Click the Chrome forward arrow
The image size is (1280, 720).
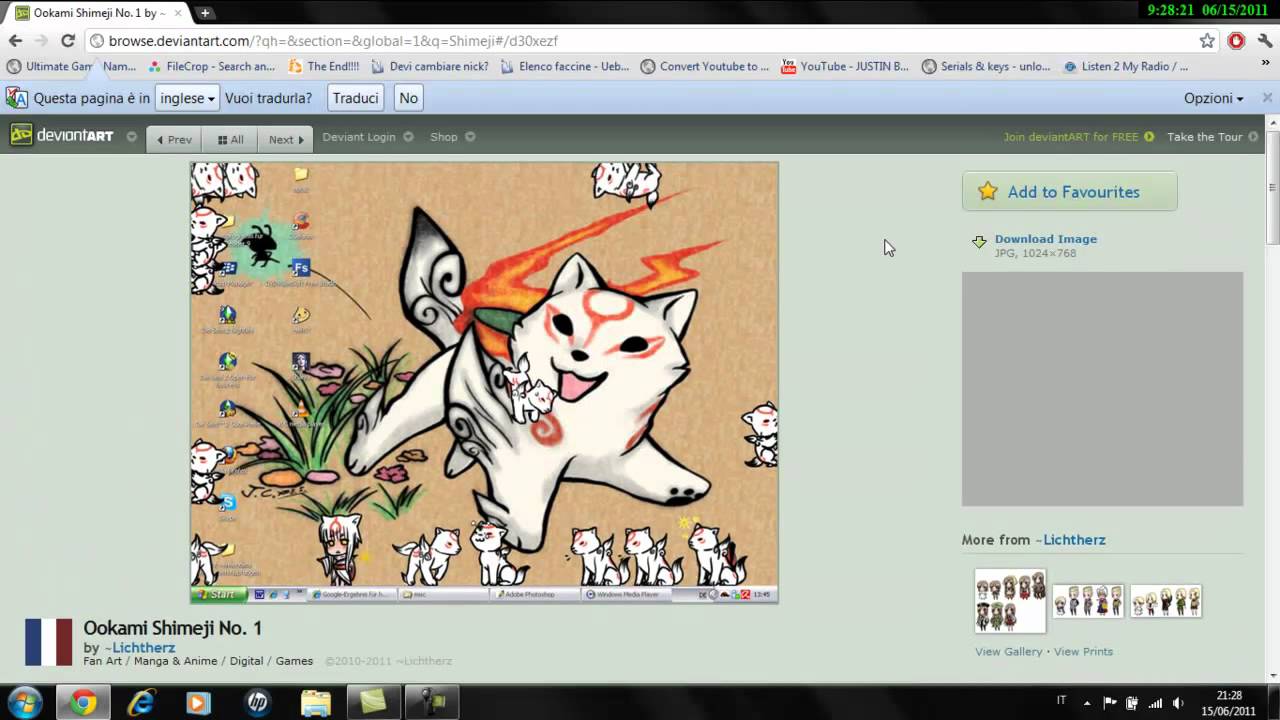tap(41, 41)
